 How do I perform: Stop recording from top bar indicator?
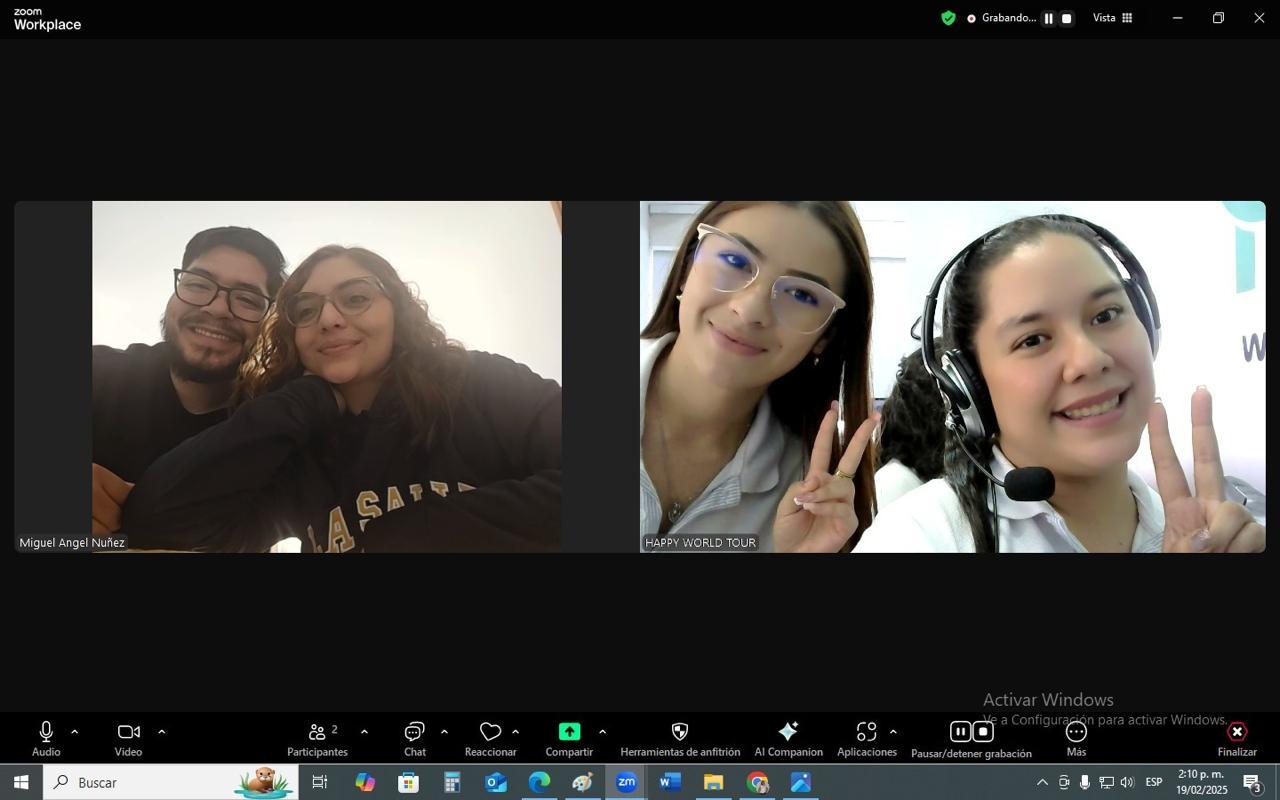pos(1066,18)
